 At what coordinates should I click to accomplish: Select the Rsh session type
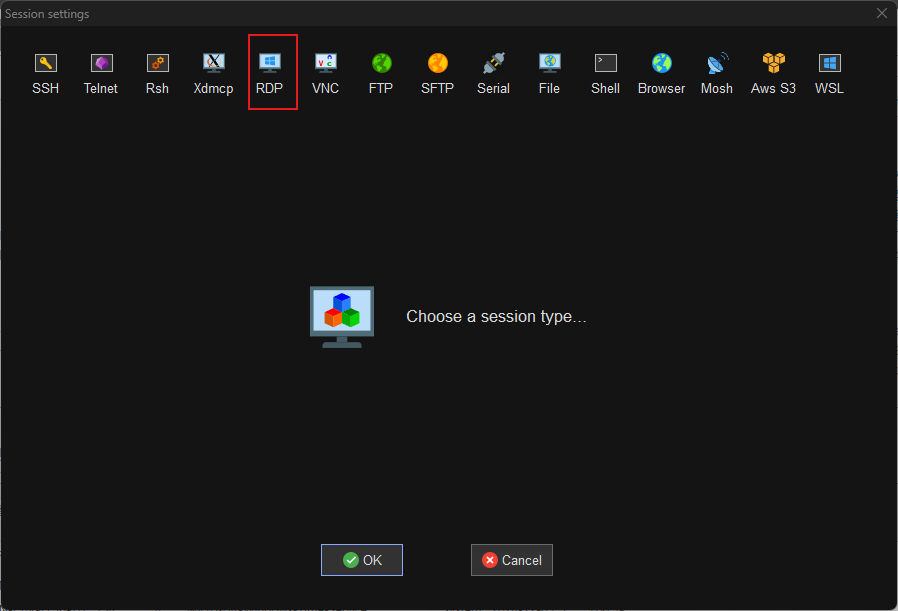(157, 70)
